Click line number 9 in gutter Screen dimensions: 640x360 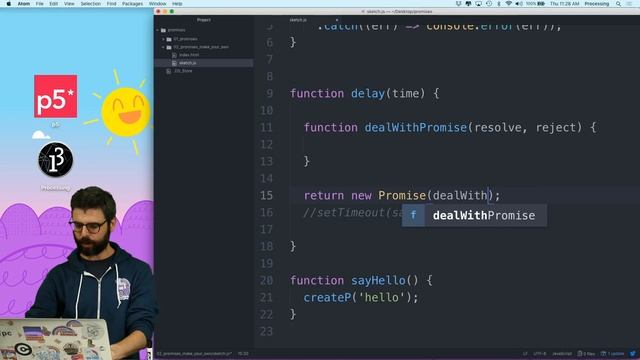(x=270, y=93)
